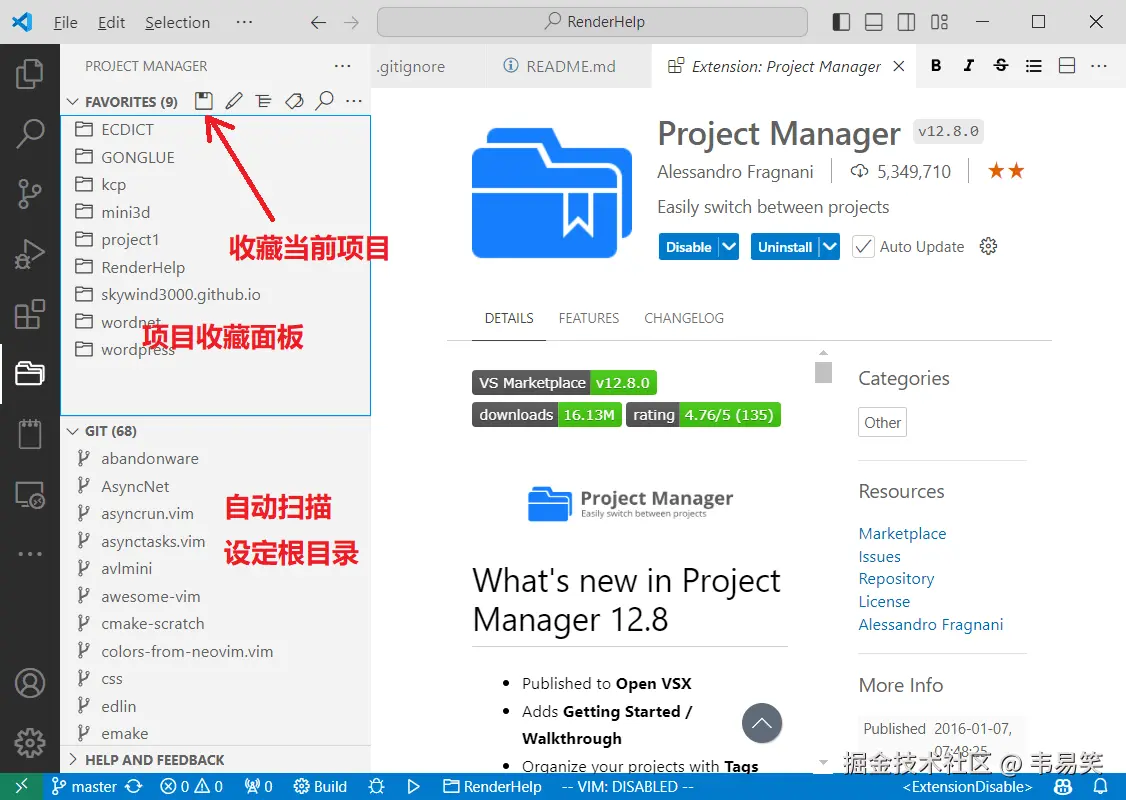Viewport: 1126px width, 800px height.
Task: Open notifications bell in status bar
Action: coord(1100,786)
